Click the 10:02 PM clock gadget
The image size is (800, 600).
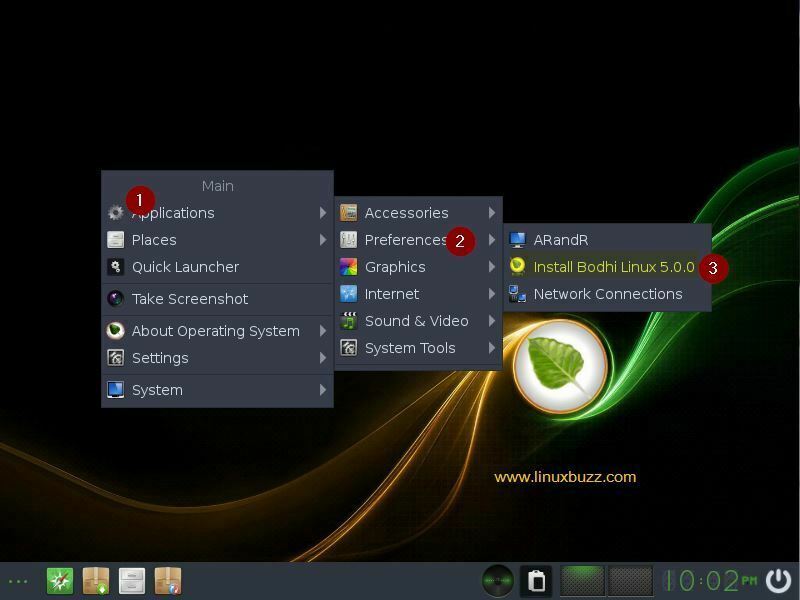(x=710, y=581)
